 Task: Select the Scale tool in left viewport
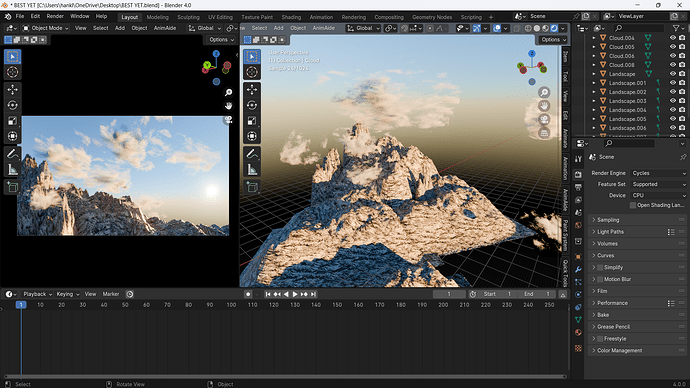[12, 121]
